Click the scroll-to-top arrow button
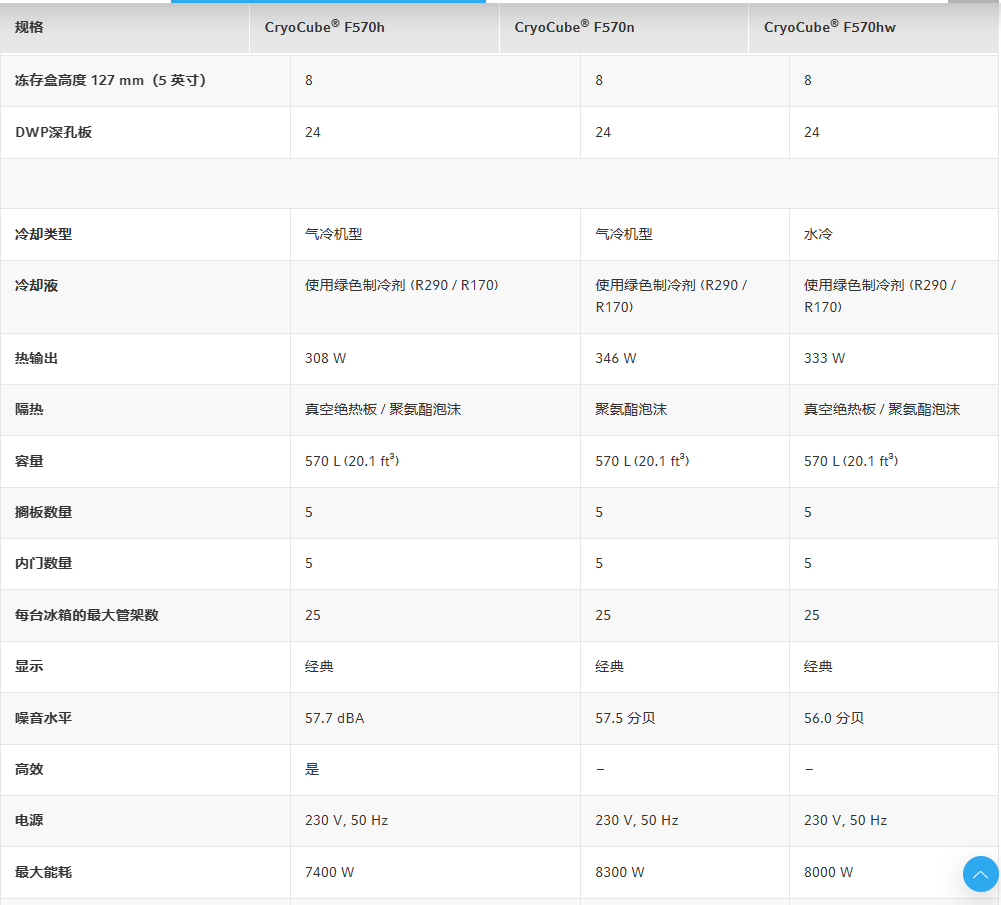 981,874
